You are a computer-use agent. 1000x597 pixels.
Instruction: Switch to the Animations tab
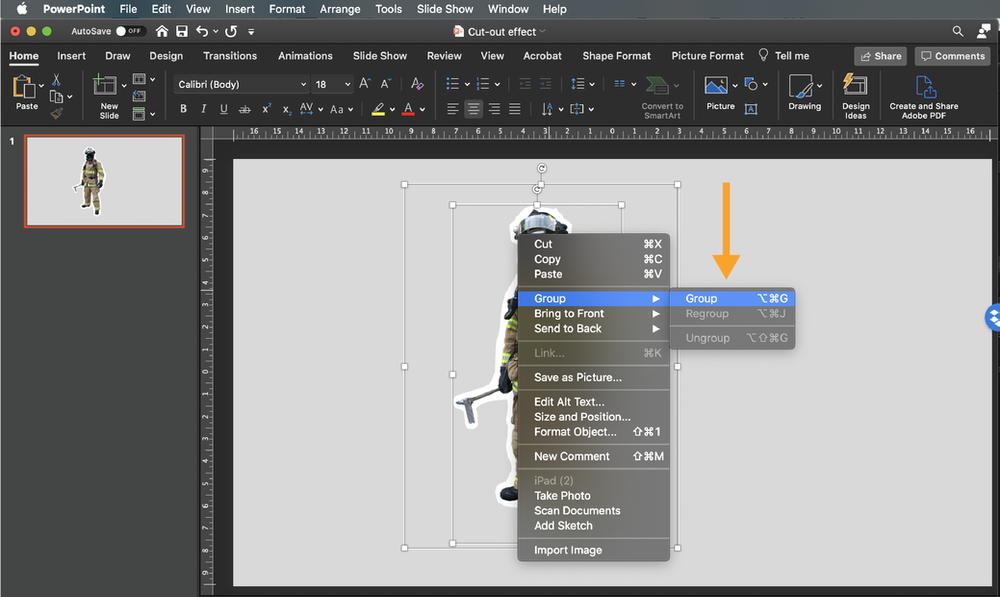pyautogui.click(x=305, y=56)
